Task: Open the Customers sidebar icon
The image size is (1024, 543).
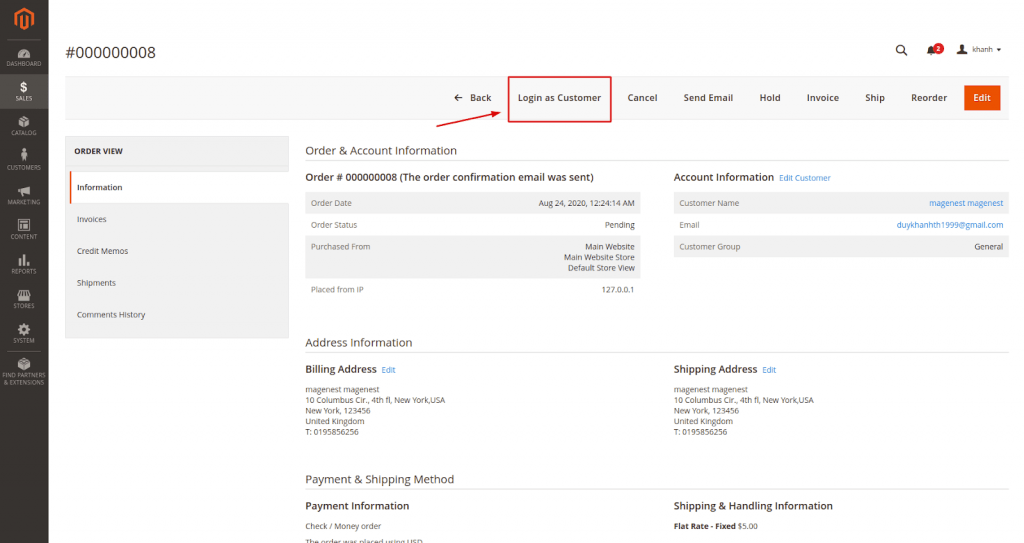Action: coord(24,160)
